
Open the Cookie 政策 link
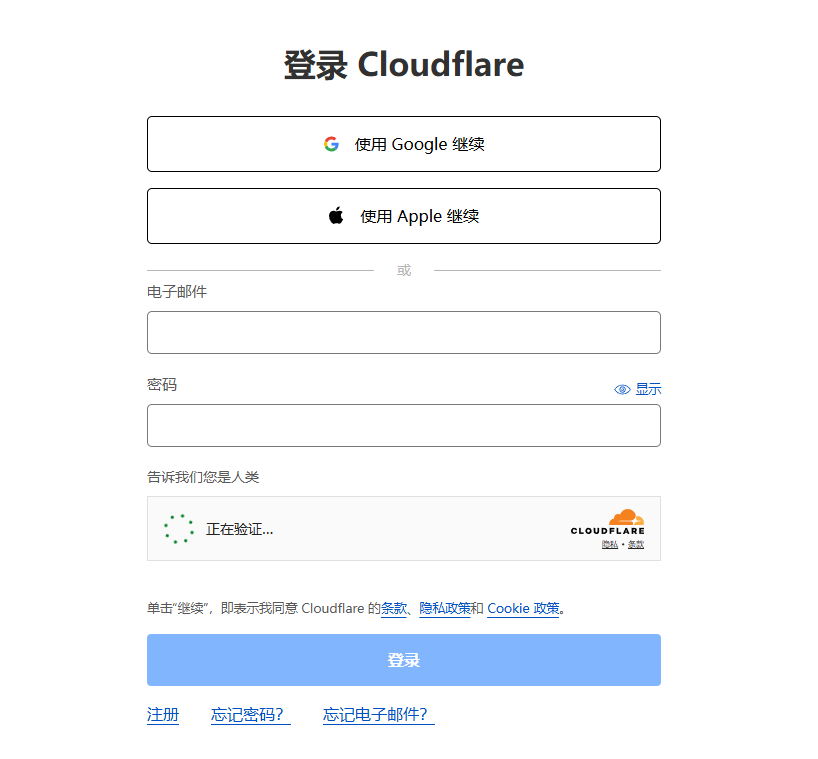[x=522, y=608]
